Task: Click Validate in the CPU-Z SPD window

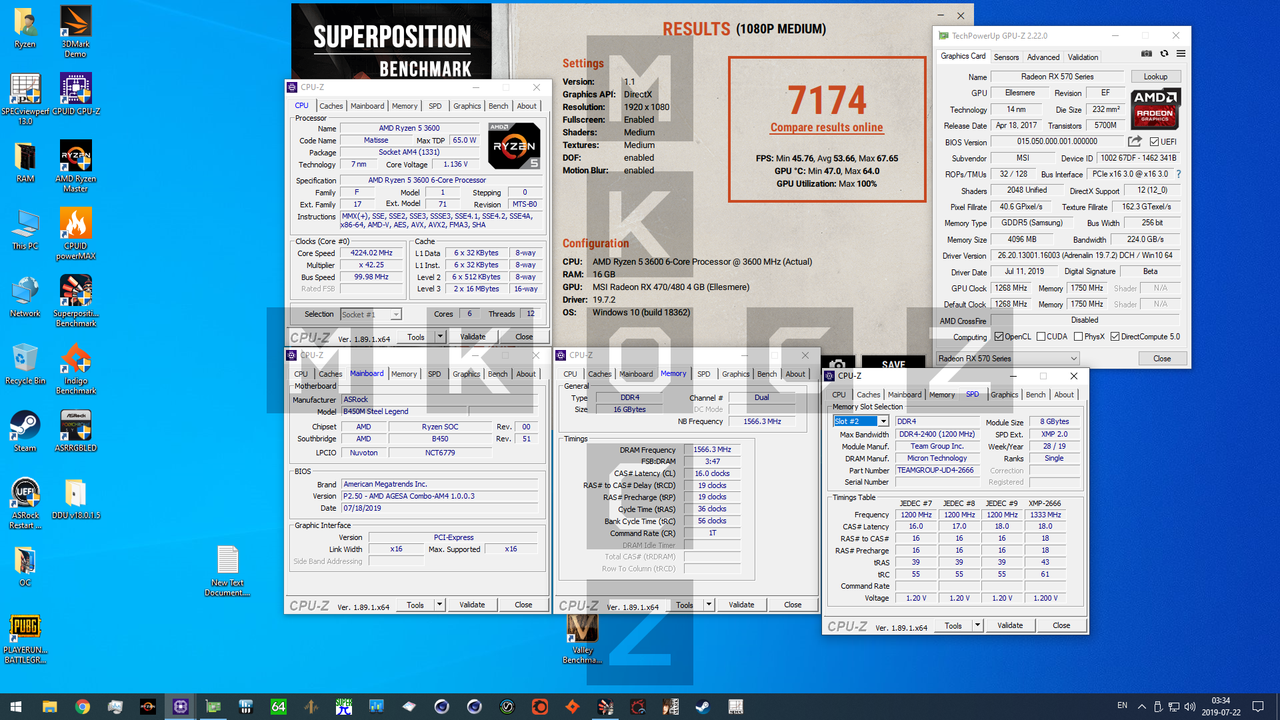Action: coord(1010,626)
